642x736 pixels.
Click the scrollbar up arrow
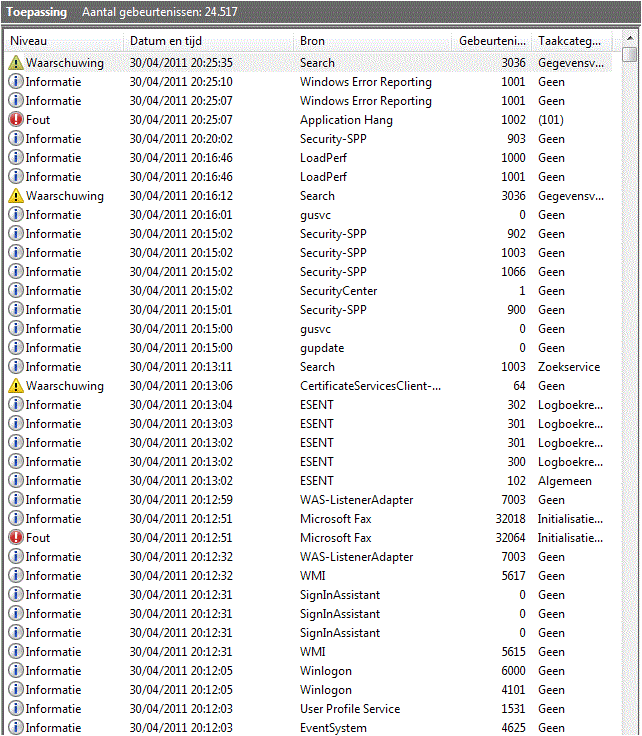coord(629,37)
